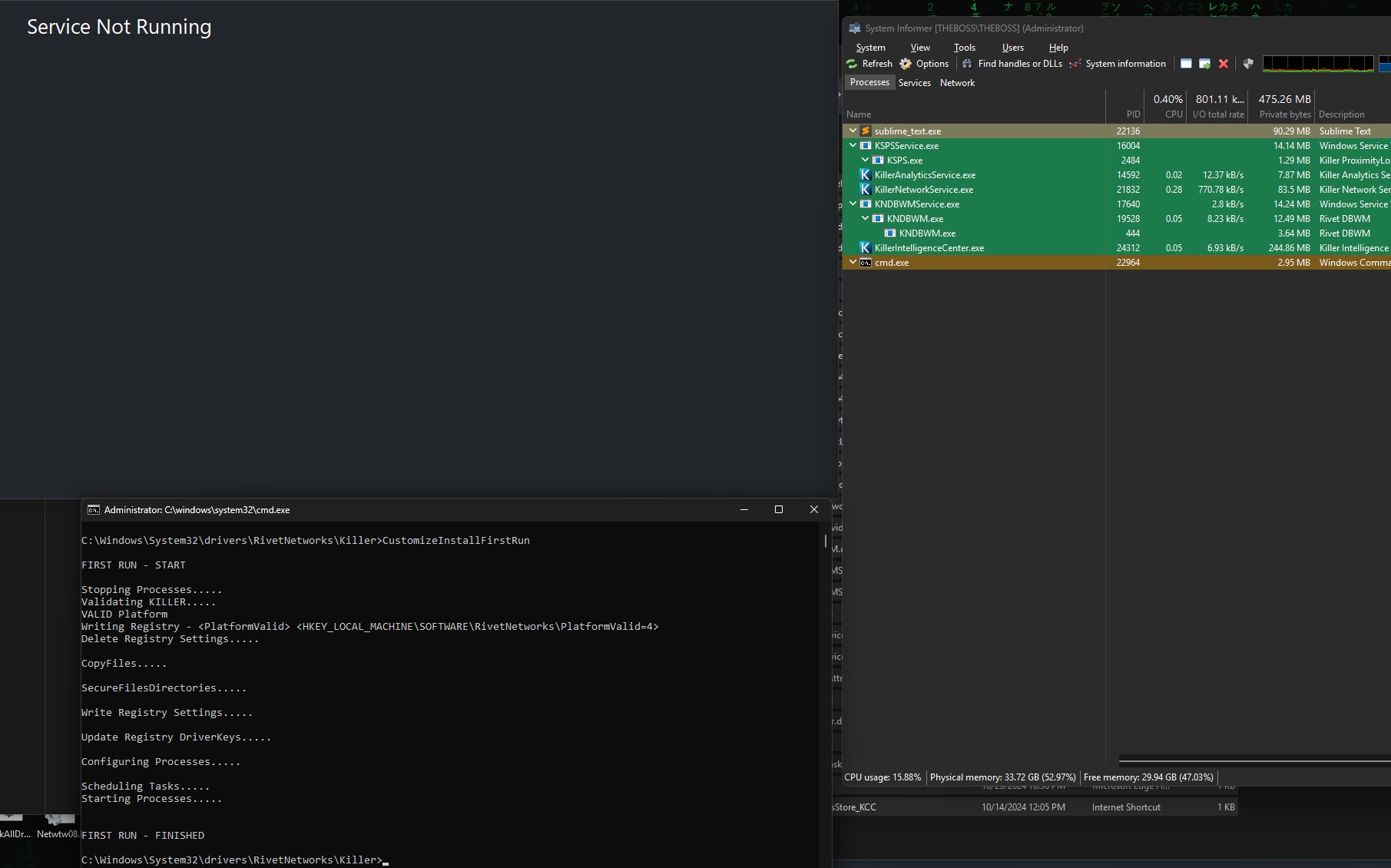Maximize the cmd.exe window
Screen dimensions: 1391x868
(x=779, y=510)
